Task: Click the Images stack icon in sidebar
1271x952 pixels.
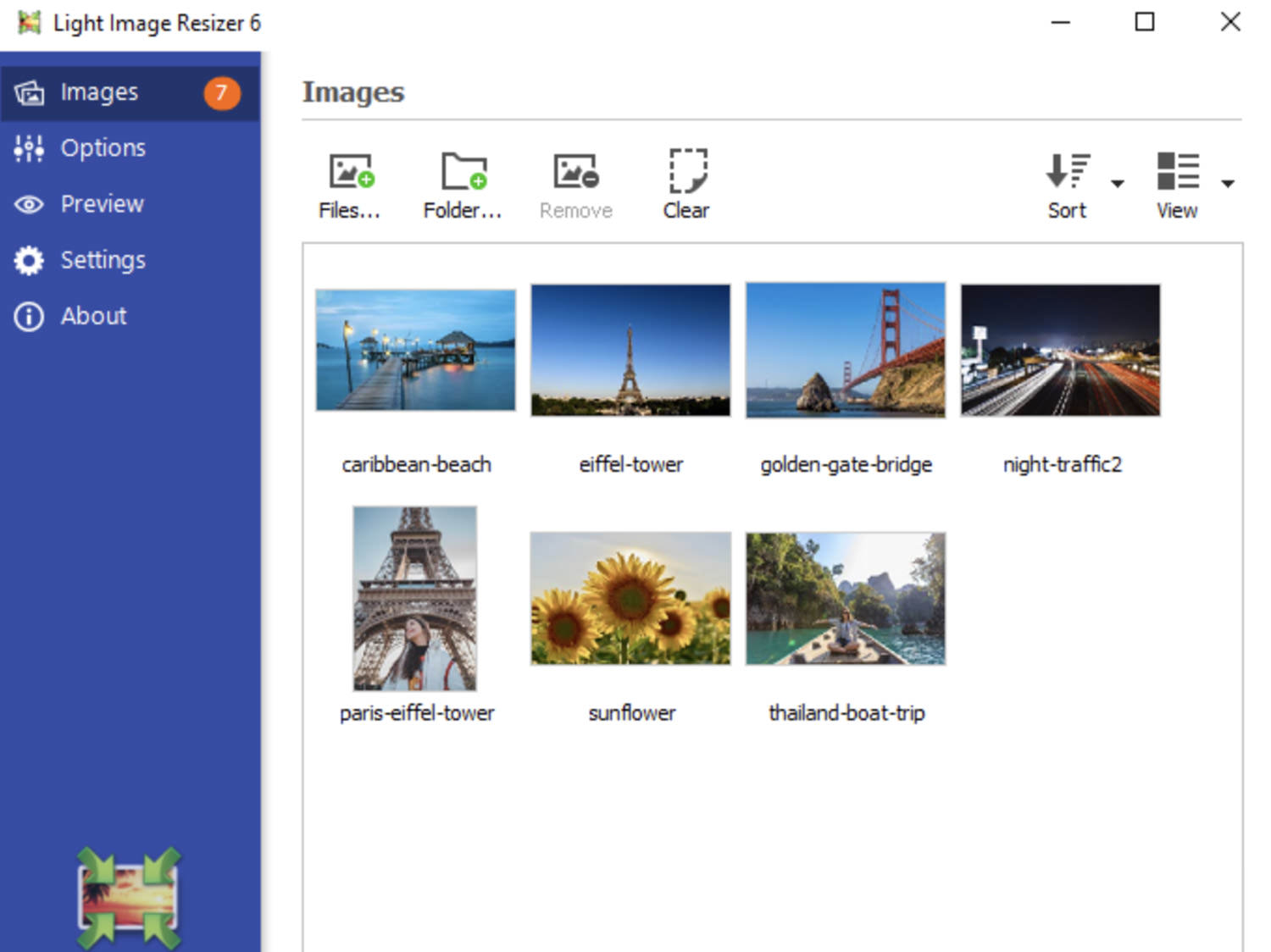Action: click(29, 92)
